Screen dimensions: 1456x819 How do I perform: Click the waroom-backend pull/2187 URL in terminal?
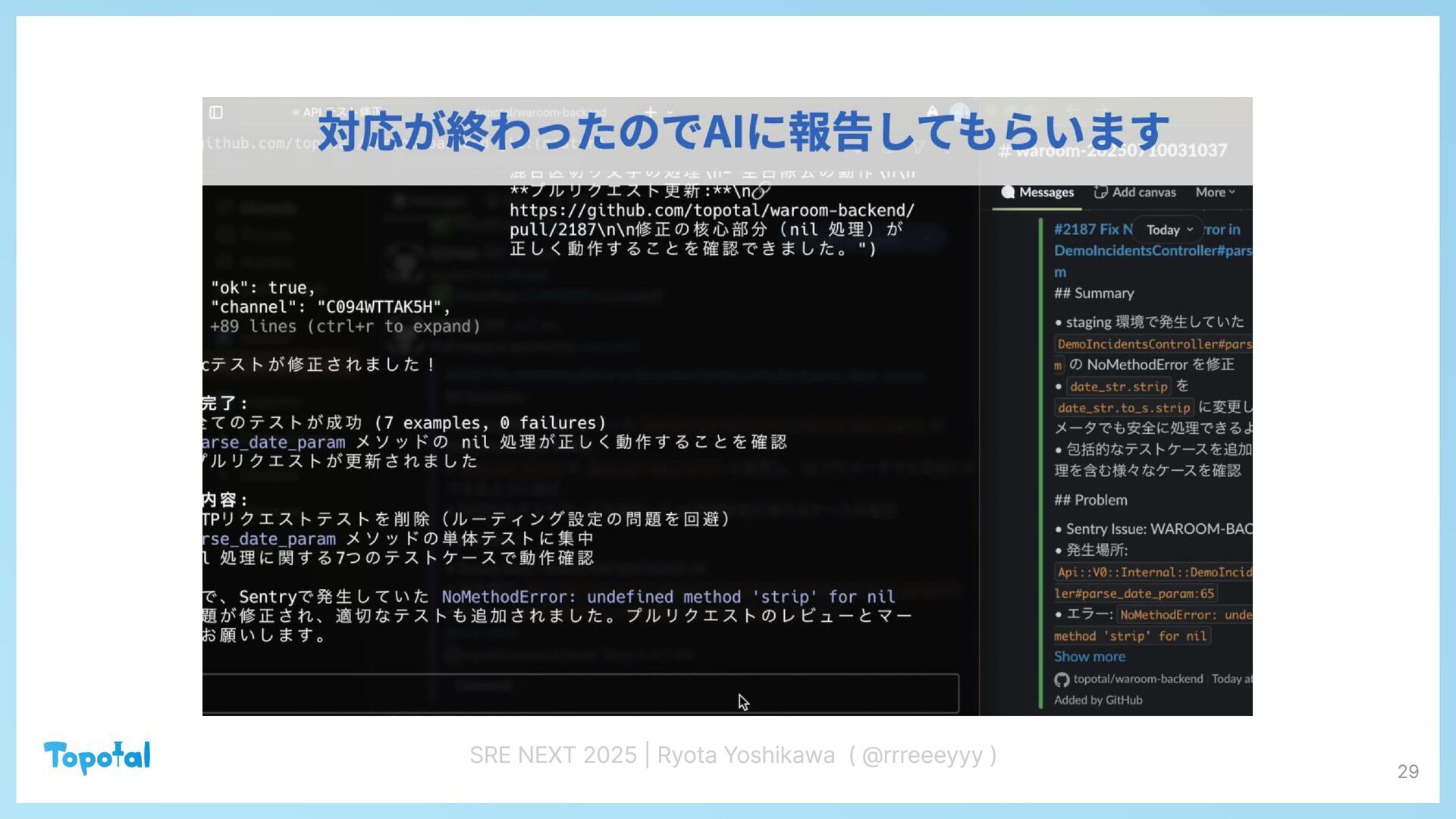point(712,220)
